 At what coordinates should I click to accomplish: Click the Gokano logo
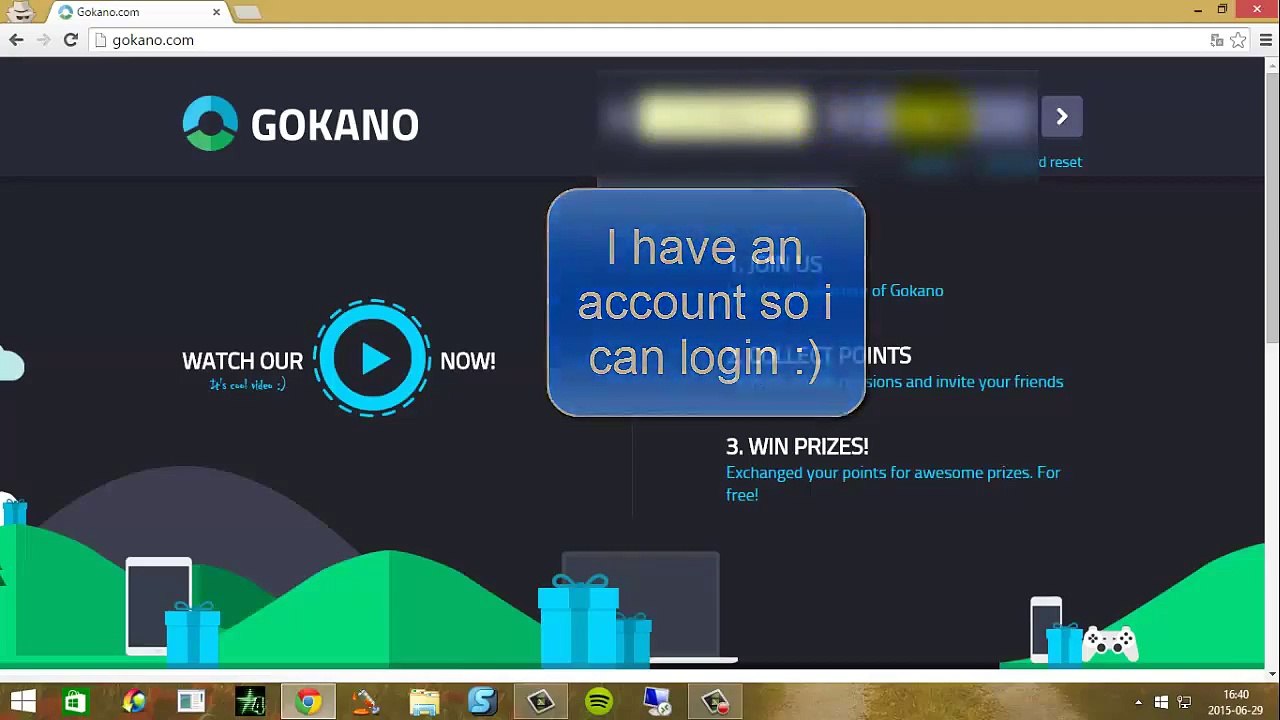coord(301,123)
